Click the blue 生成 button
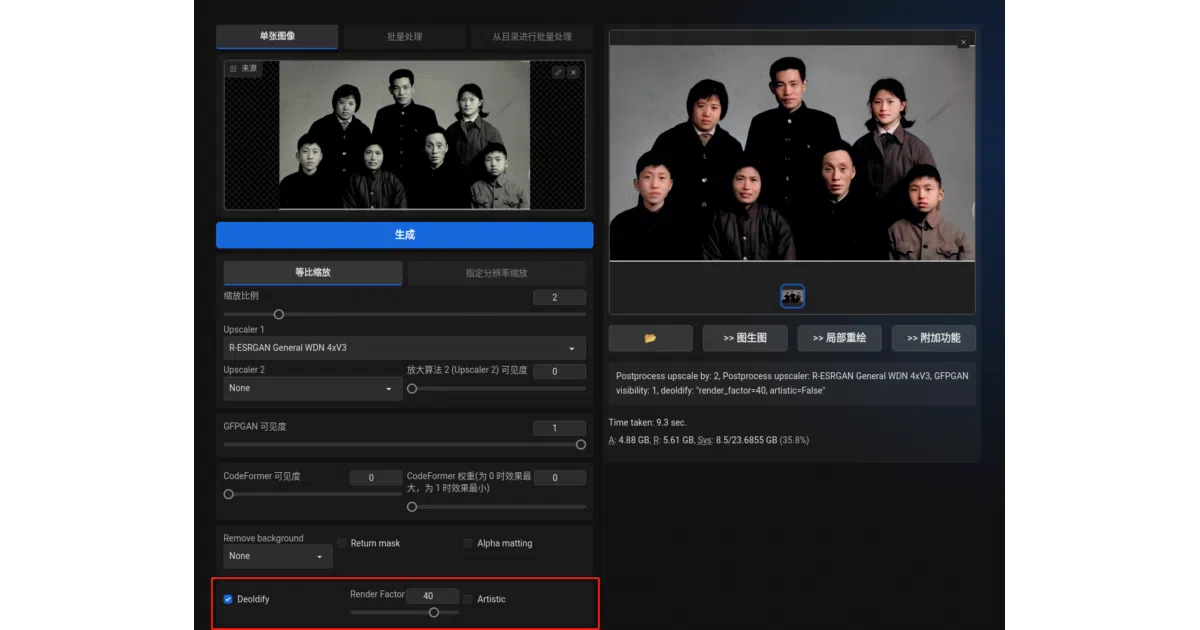Viewport: 1200px width, 630px height. [x=404, y=235]
